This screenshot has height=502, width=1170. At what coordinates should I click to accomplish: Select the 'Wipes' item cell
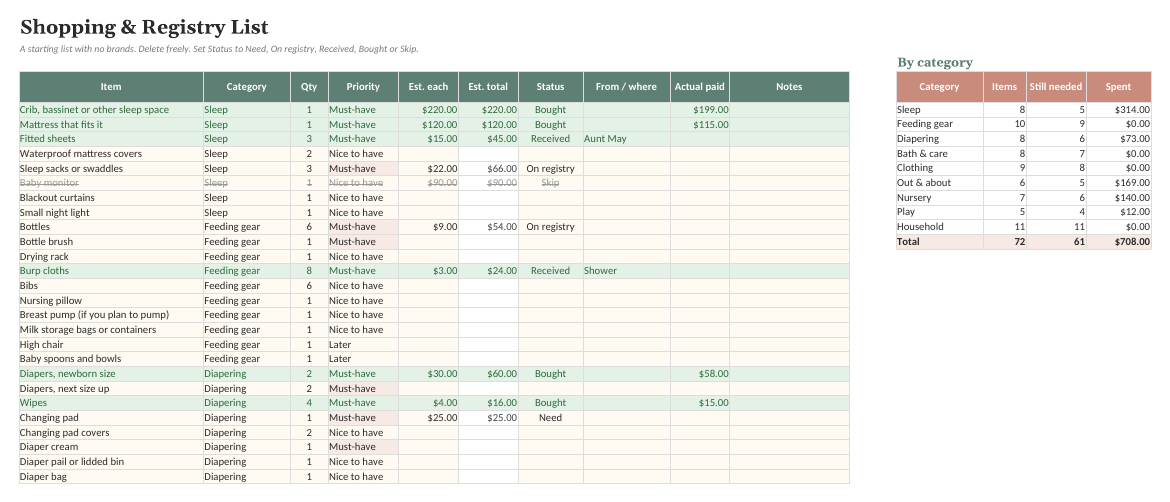[111, 403]
